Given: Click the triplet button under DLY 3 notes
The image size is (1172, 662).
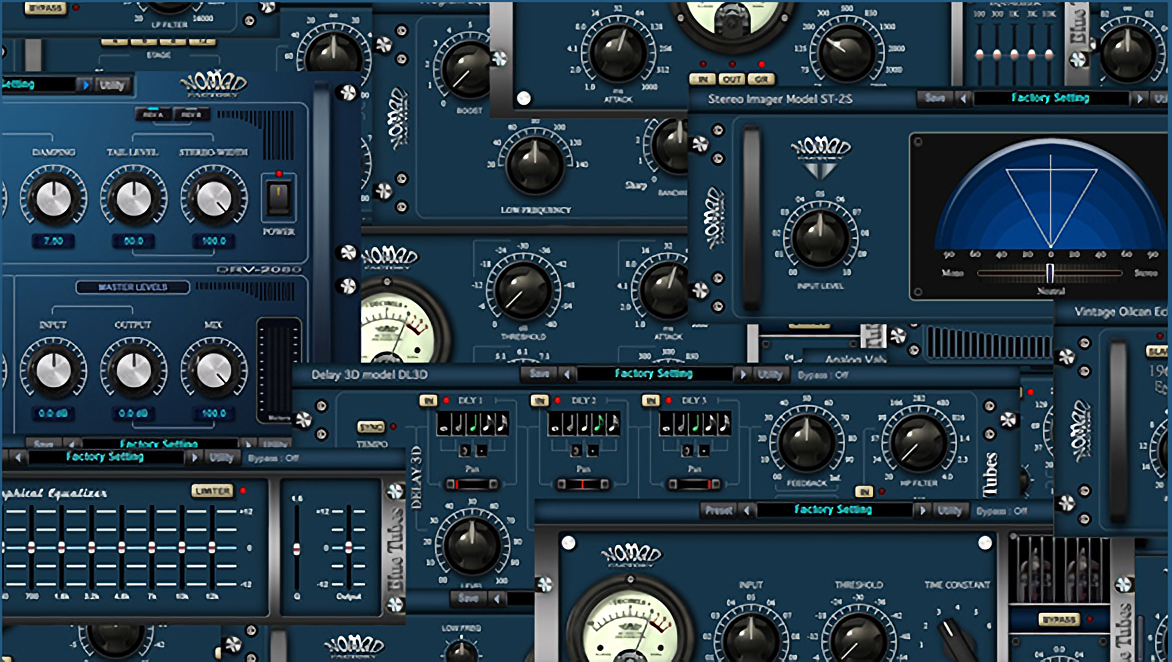Looking at the screenshot, I should click(x=688, y=451).
